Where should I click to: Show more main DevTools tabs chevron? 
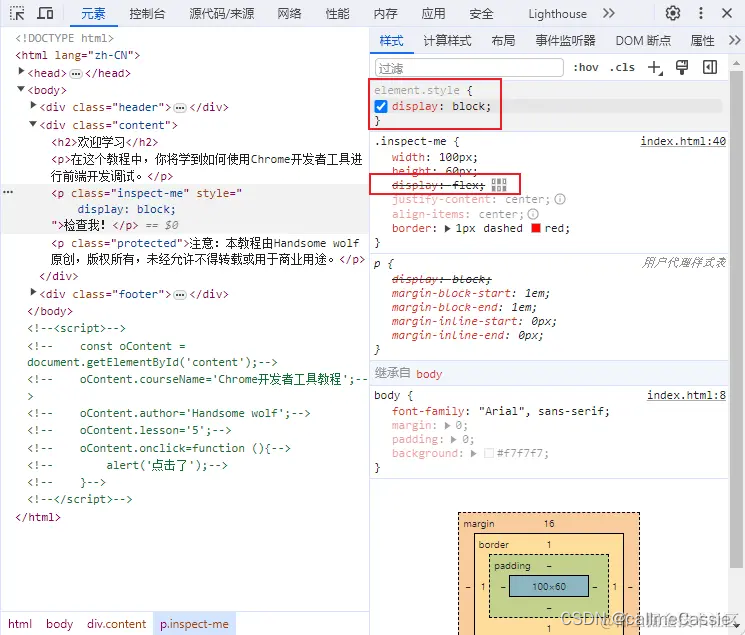click(609, 13)
